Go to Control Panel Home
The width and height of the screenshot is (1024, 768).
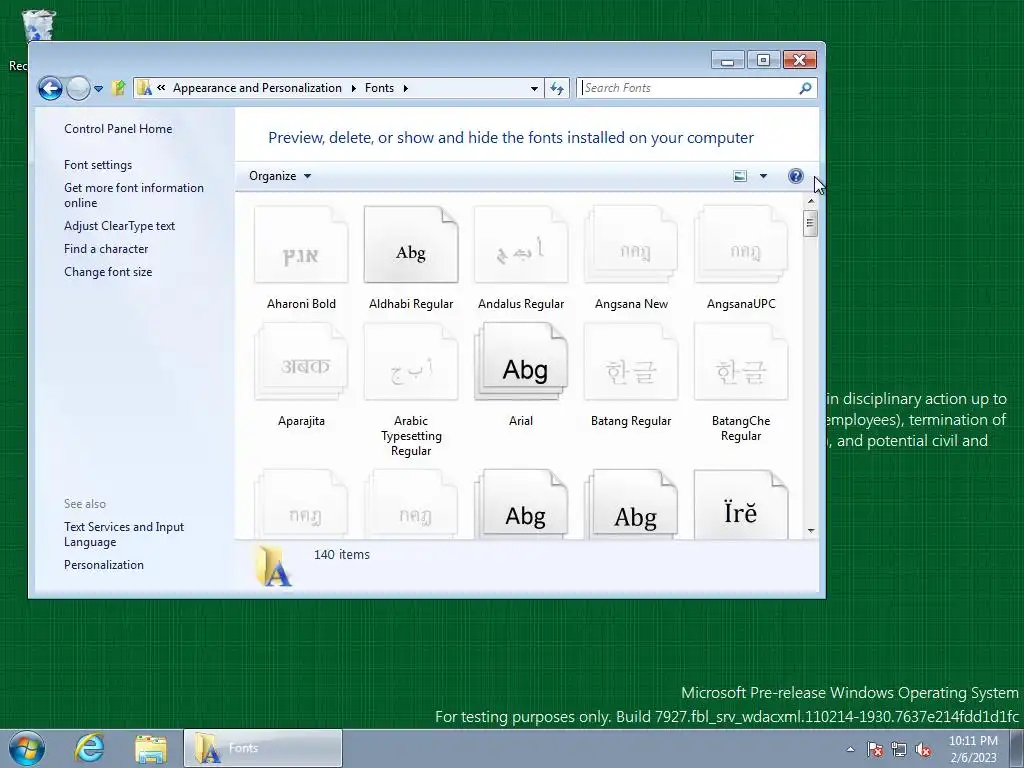(118, 129)
